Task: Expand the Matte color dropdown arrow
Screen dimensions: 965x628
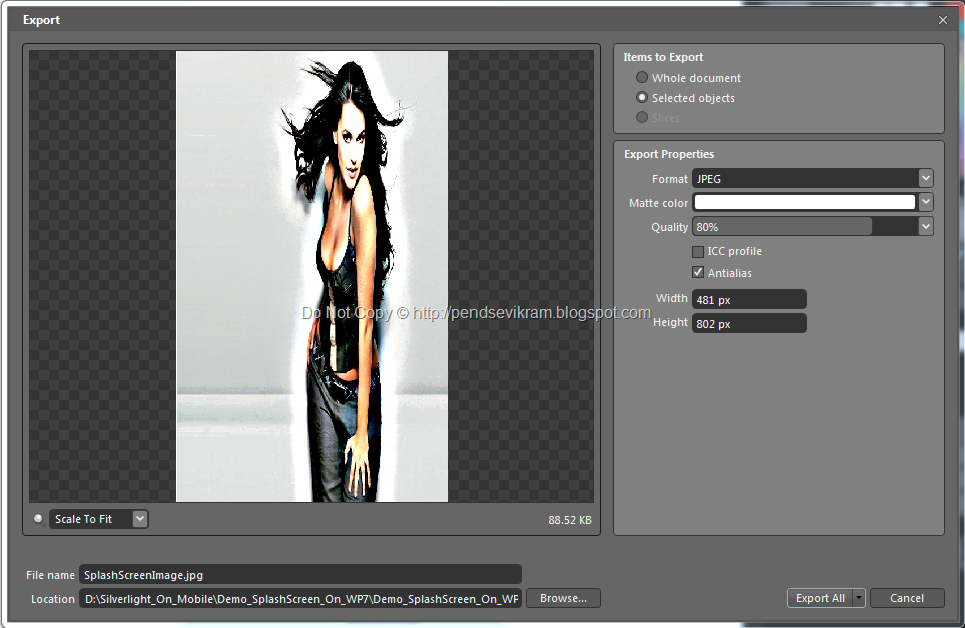Action: tap(926, 202)
